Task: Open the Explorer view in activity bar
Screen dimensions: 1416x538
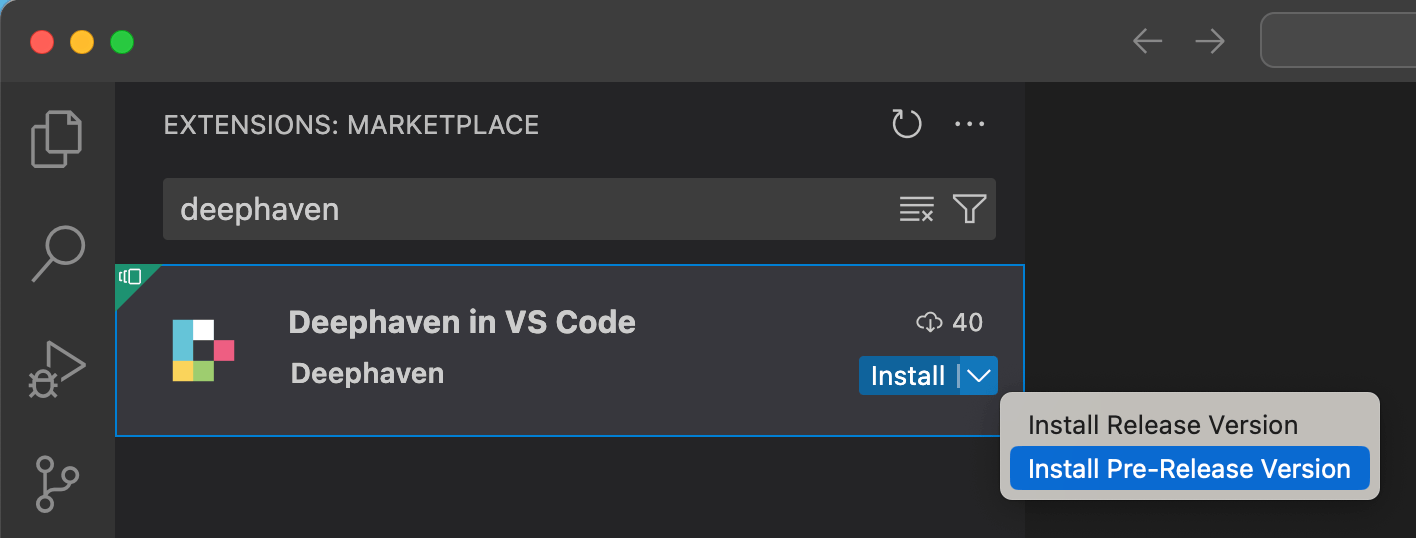Action: click(x=57, y=138)
